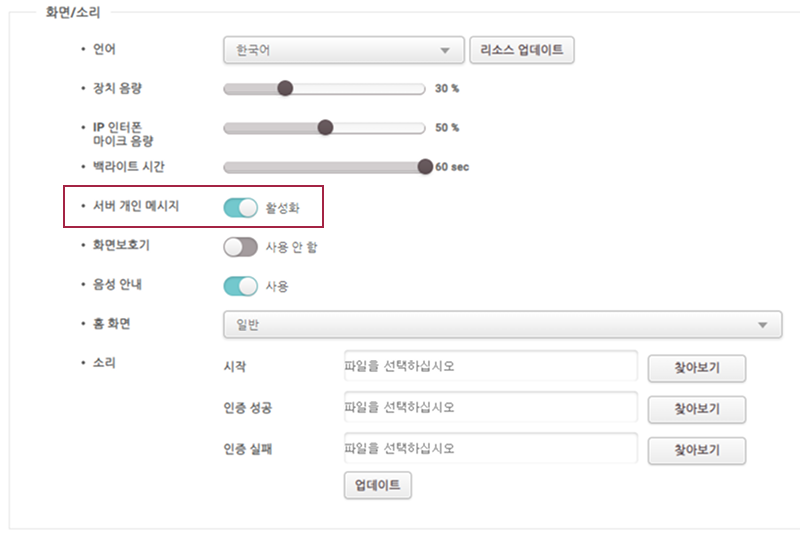Click the 장치 음량 slider handle at 30%
Image resolution: width=800 pixels, height=537 pixels.
(x=285, y=88)
